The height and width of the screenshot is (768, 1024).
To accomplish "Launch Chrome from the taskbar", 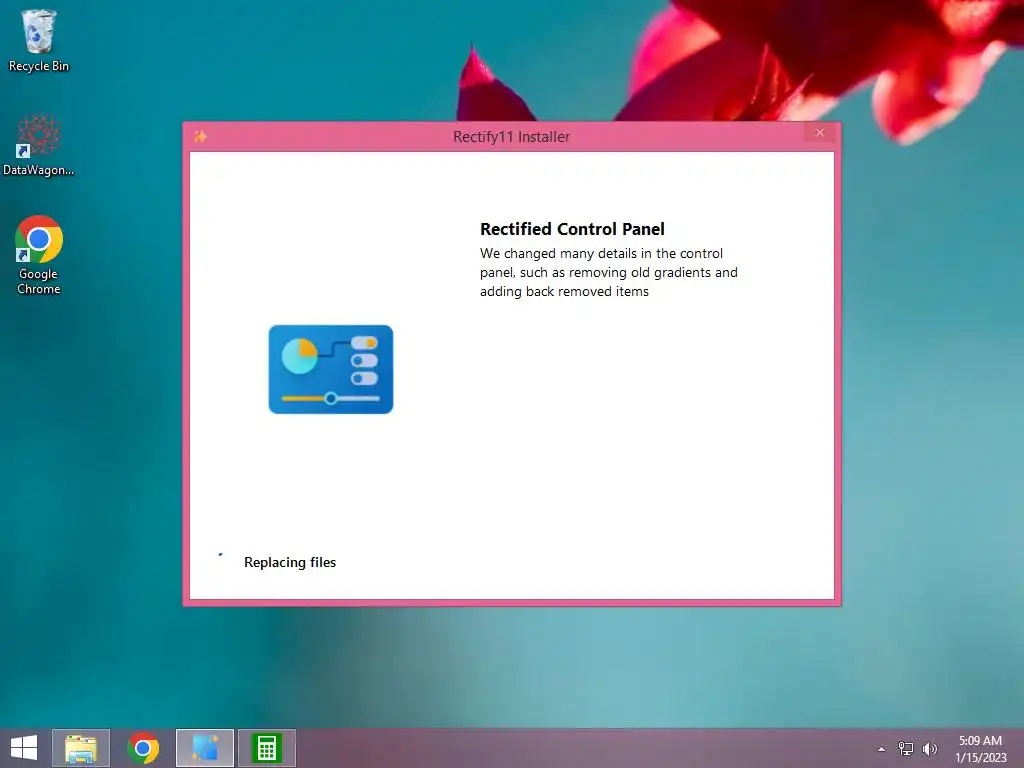I will coord(143,748).
